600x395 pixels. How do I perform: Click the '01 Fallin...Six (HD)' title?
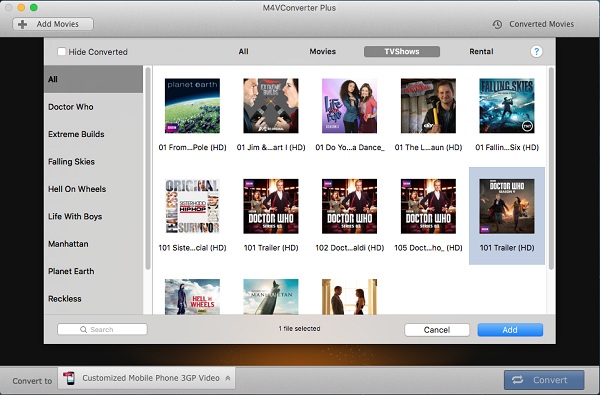(507, 147)
